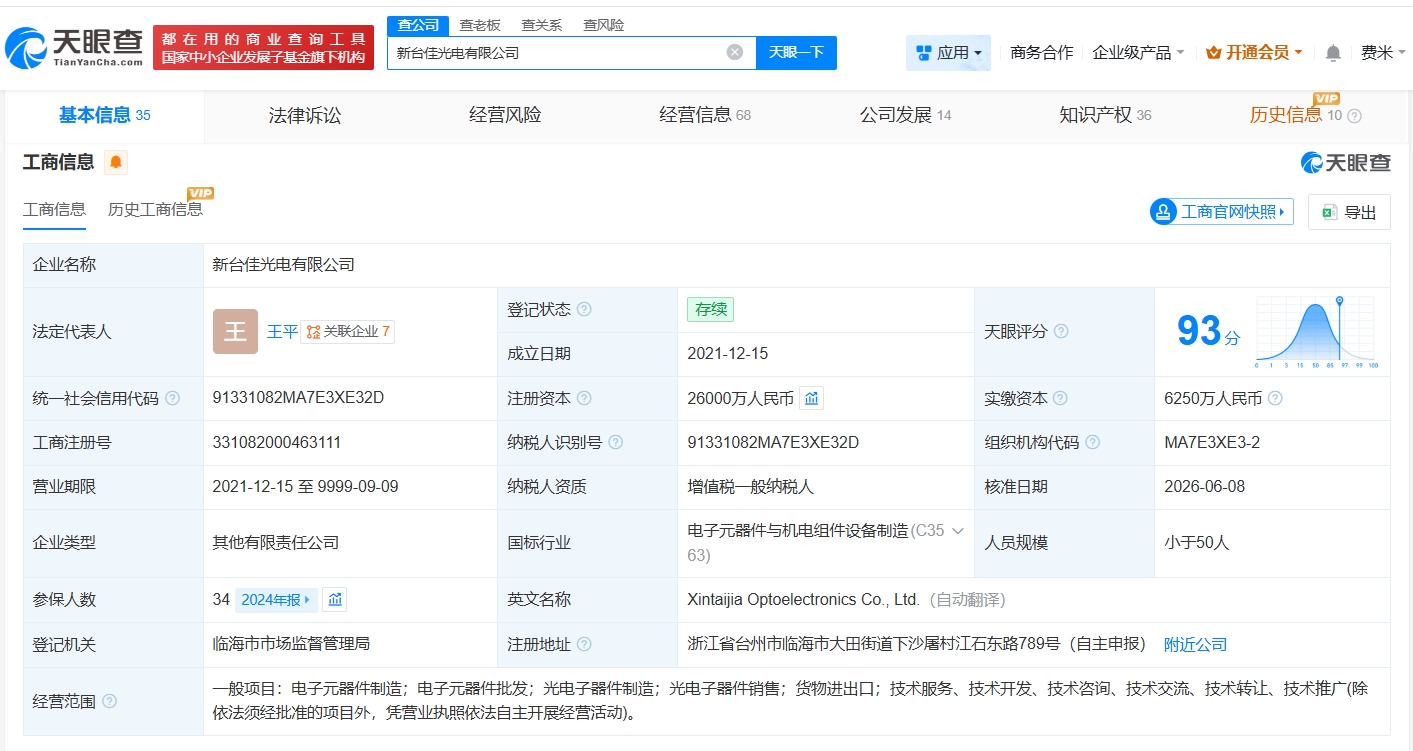
Task: Switch to the 知识产权 tab
Action: point(1105,115)
